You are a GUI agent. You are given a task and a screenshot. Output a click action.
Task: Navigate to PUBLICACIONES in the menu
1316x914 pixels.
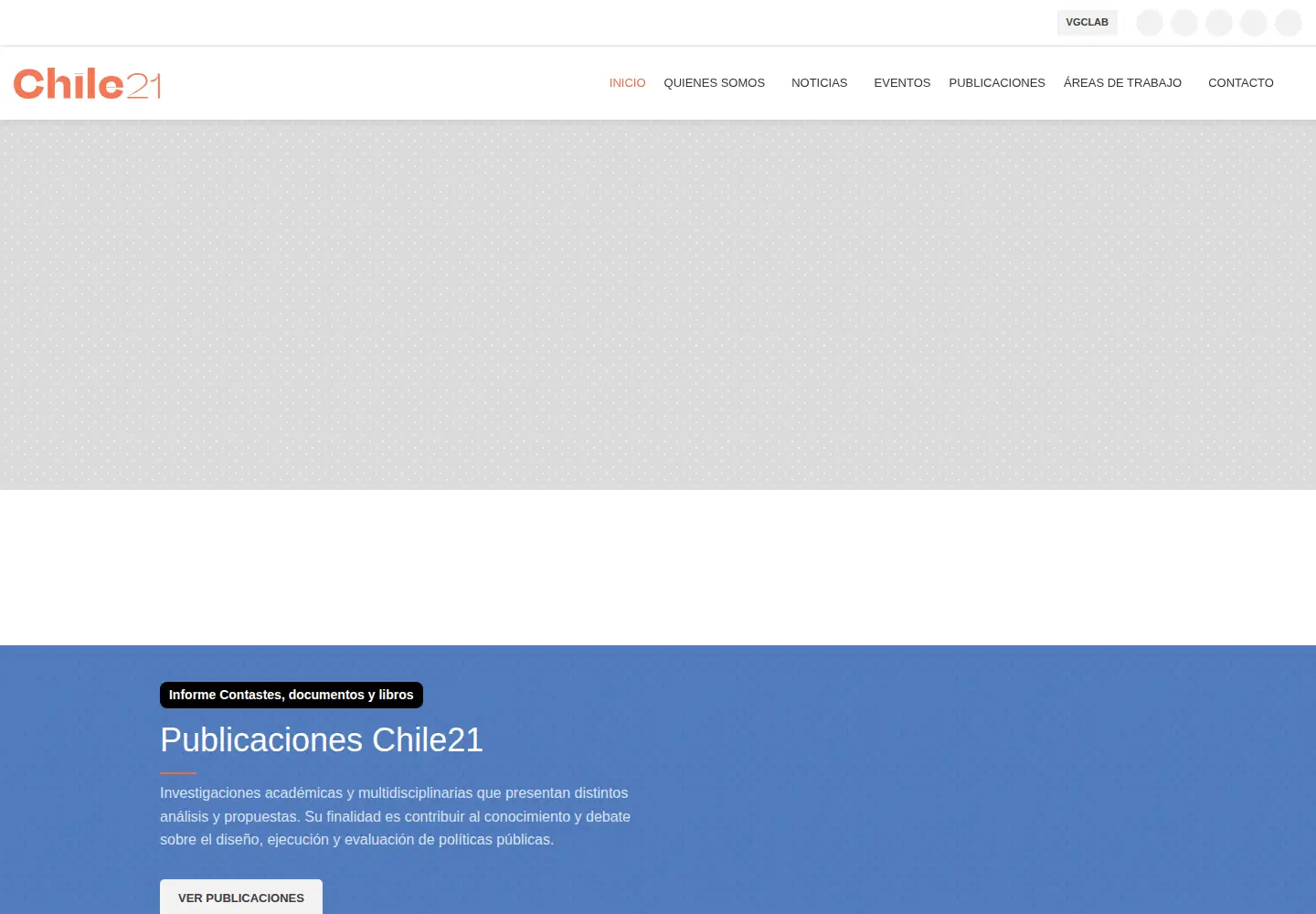pos(996,83)
